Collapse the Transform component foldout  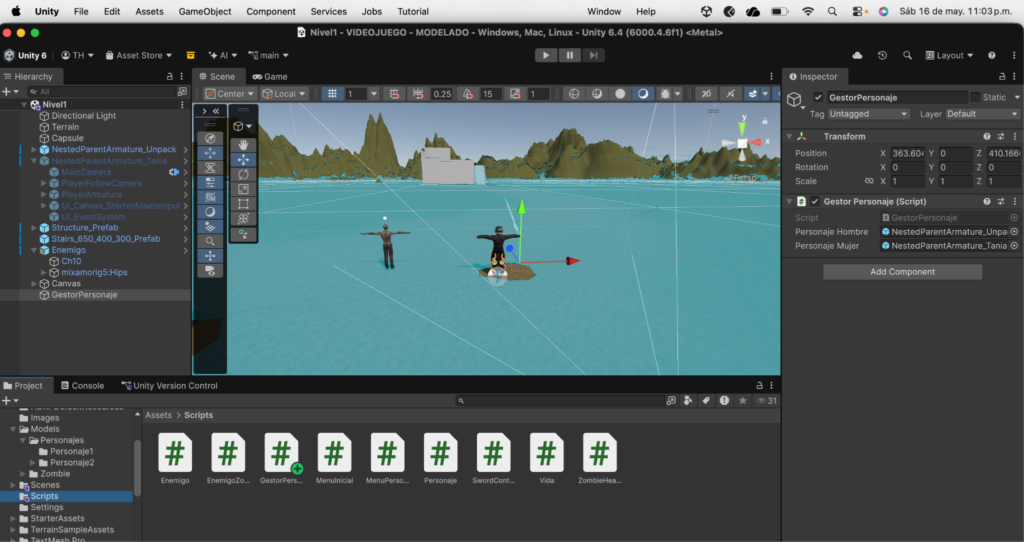[x=790, y=136]
